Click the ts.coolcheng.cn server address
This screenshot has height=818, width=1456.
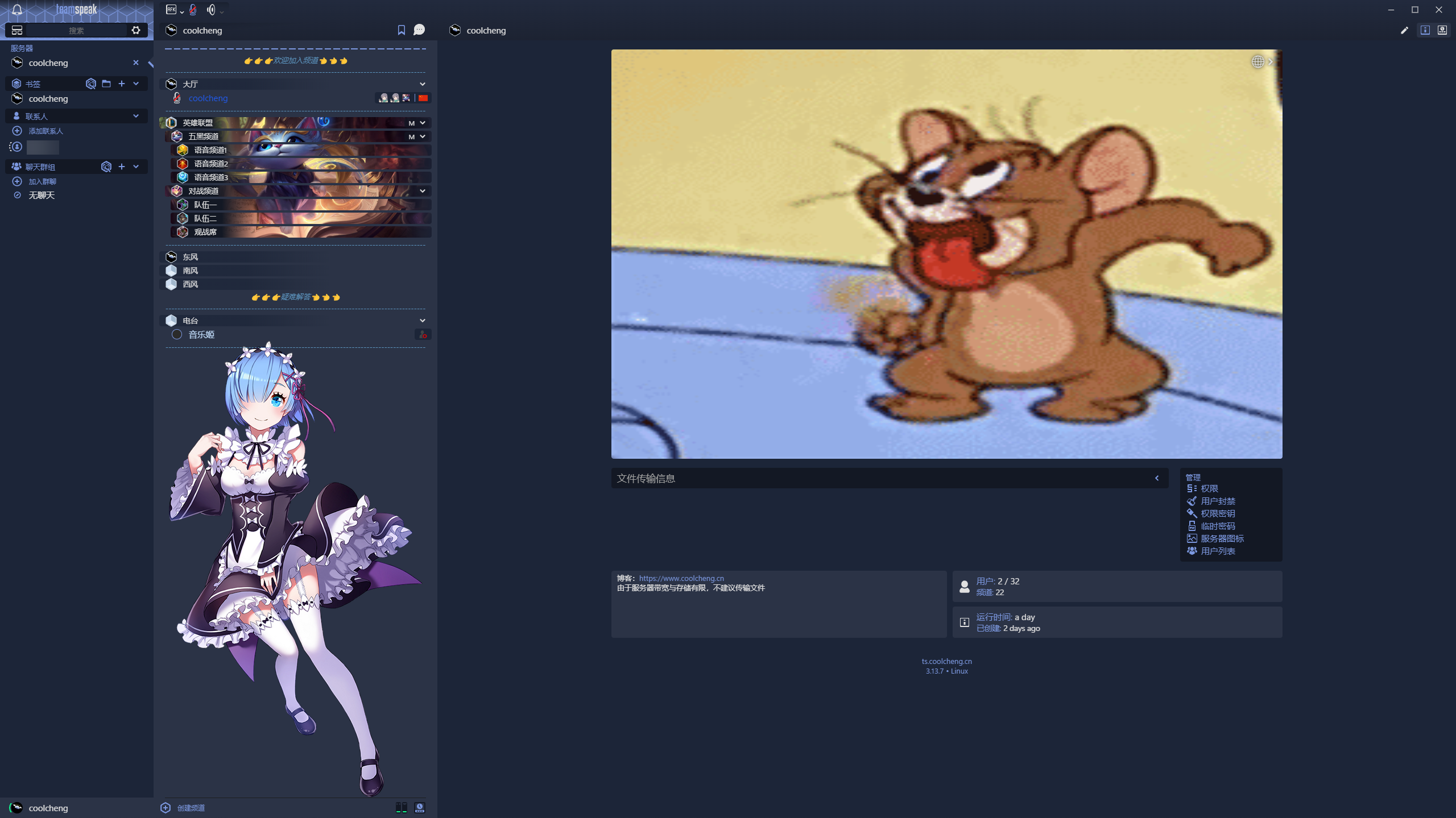coord(946,661)
